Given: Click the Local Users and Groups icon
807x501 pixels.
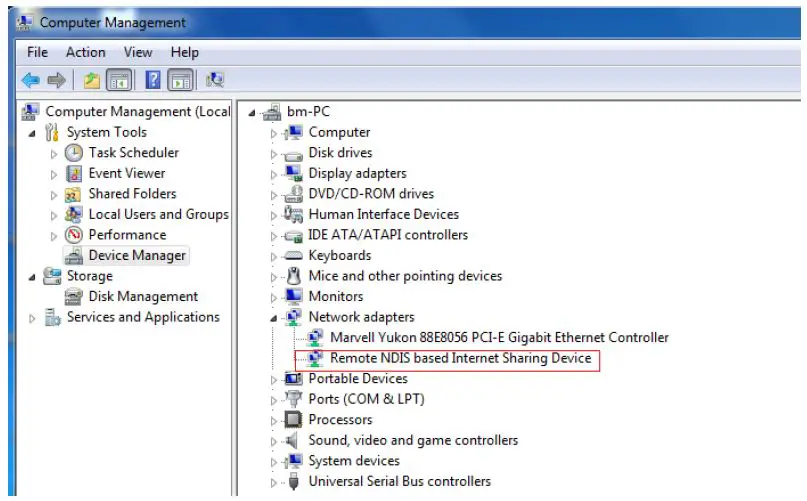Looking at the screenshot, I should pyautogui.click(x=74, y=215).
